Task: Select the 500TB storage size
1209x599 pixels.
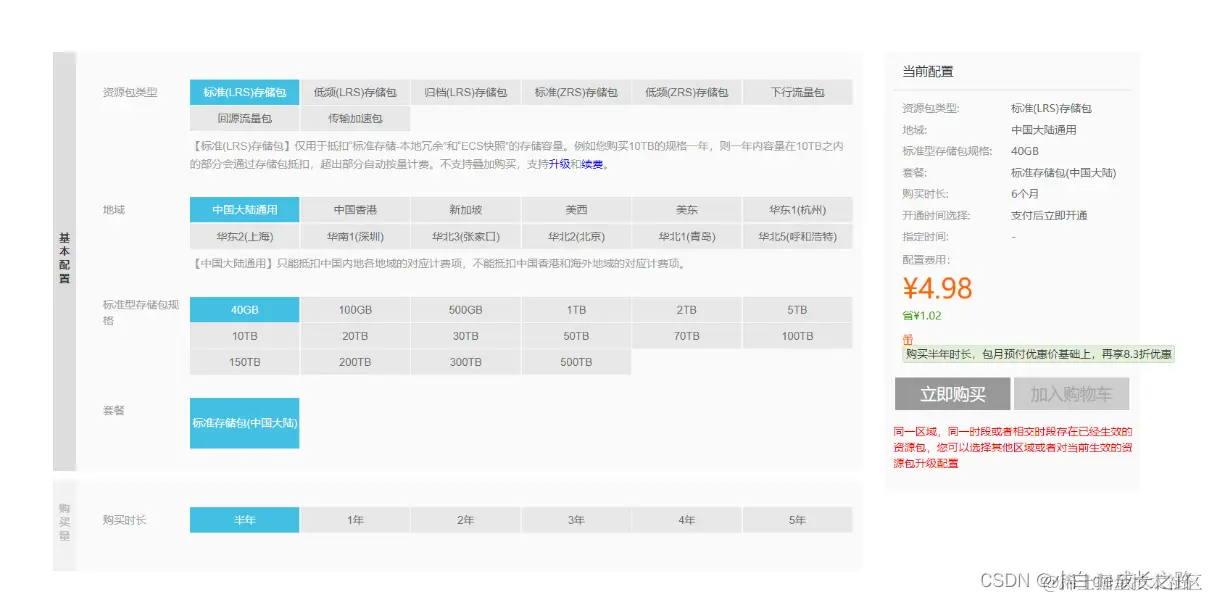Action: click(x=576, y=362)
